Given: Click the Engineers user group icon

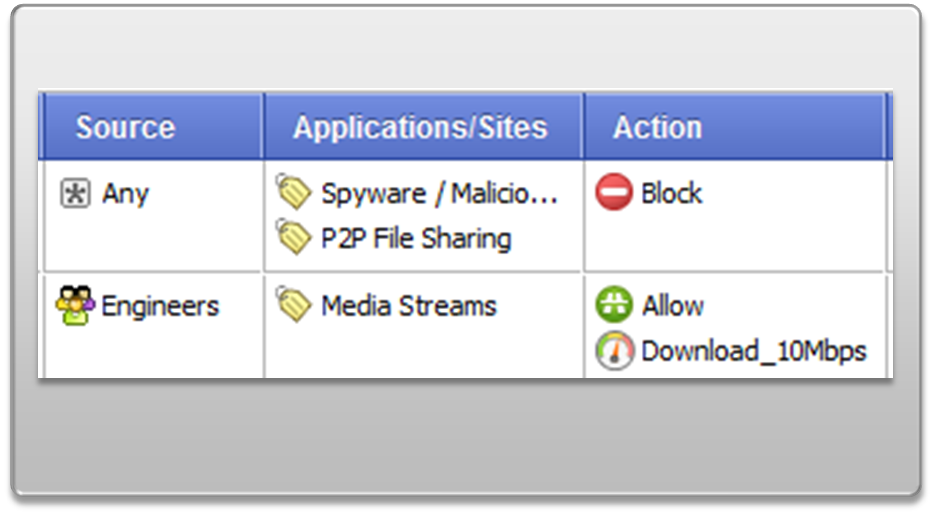Looking at the screenshot, I should coord(75,306).
